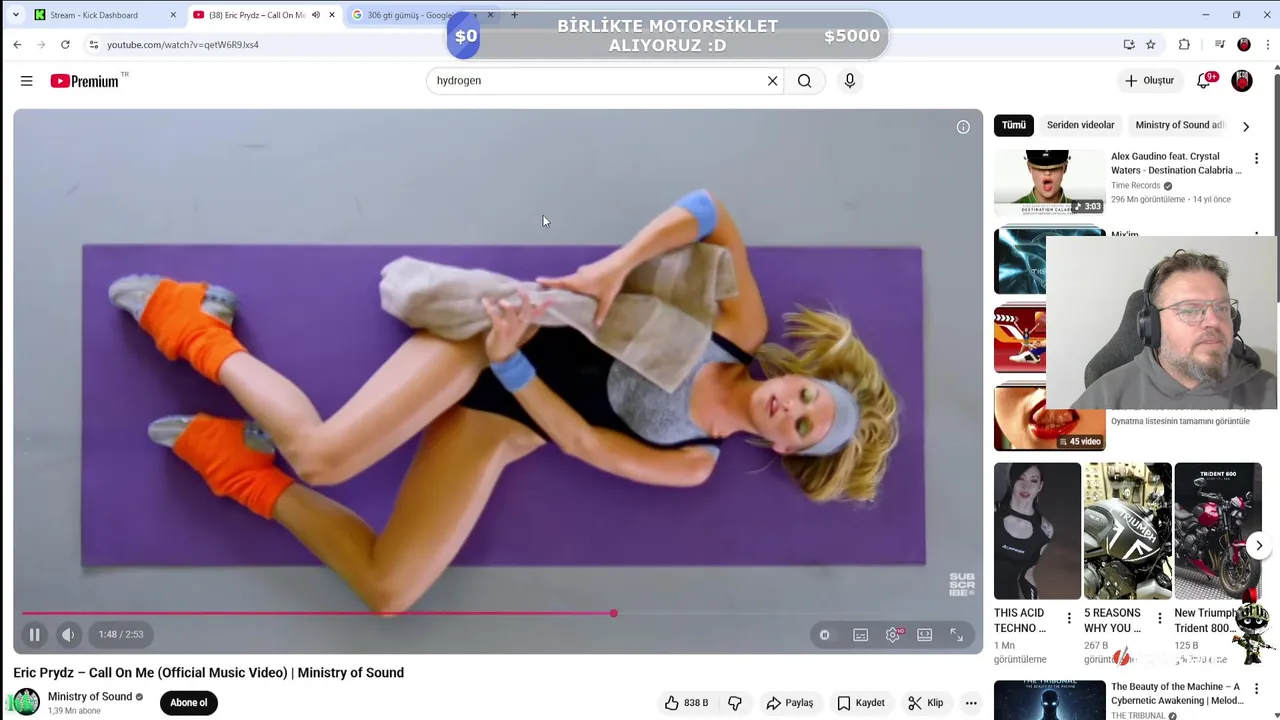The height and width of the screenshot is (720, 1280).
Task: Open the Alex Gaudino Destination Calabria thumbnail
Action: point(1050,182)
